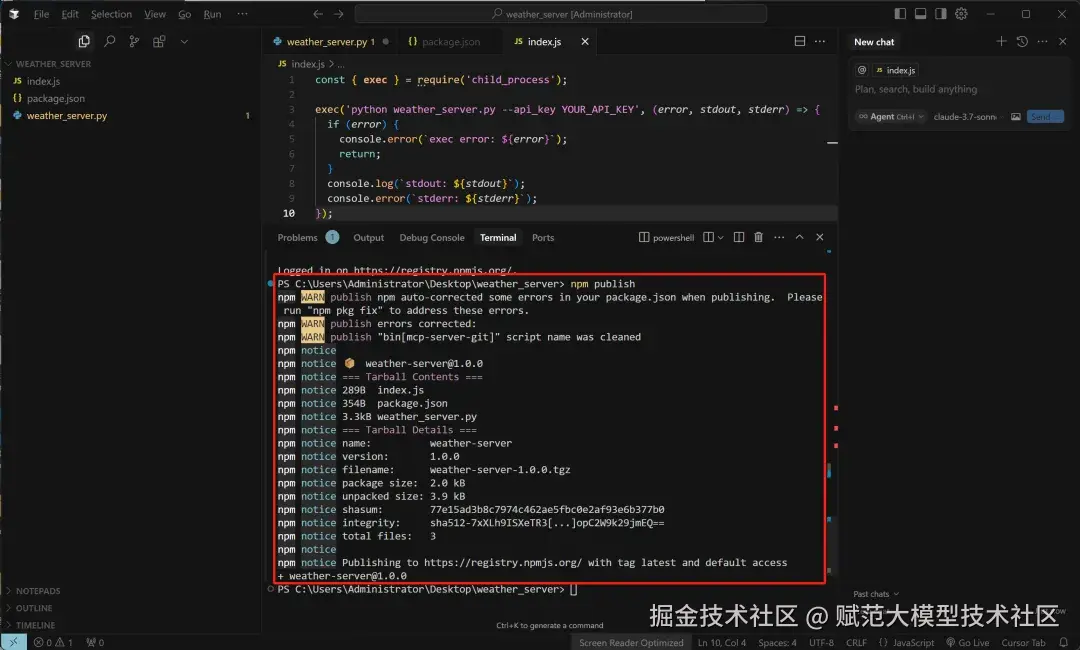Open chat panel more options ellipsis

point(1042,41)
